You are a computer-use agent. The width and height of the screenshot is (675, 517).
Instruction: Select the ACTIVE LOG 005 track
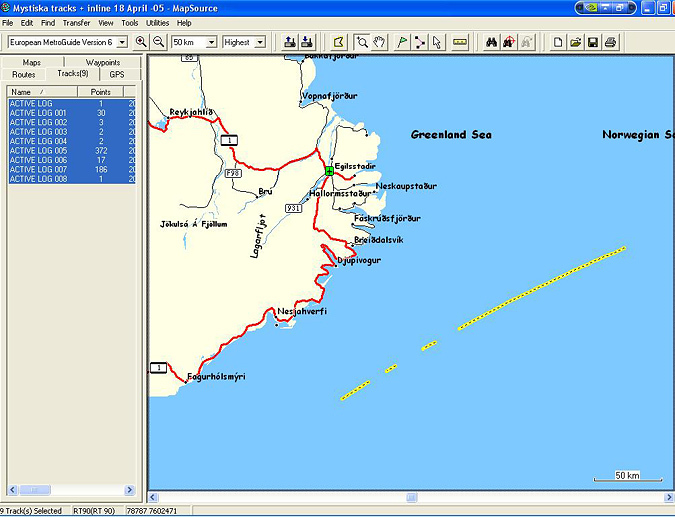72,151
